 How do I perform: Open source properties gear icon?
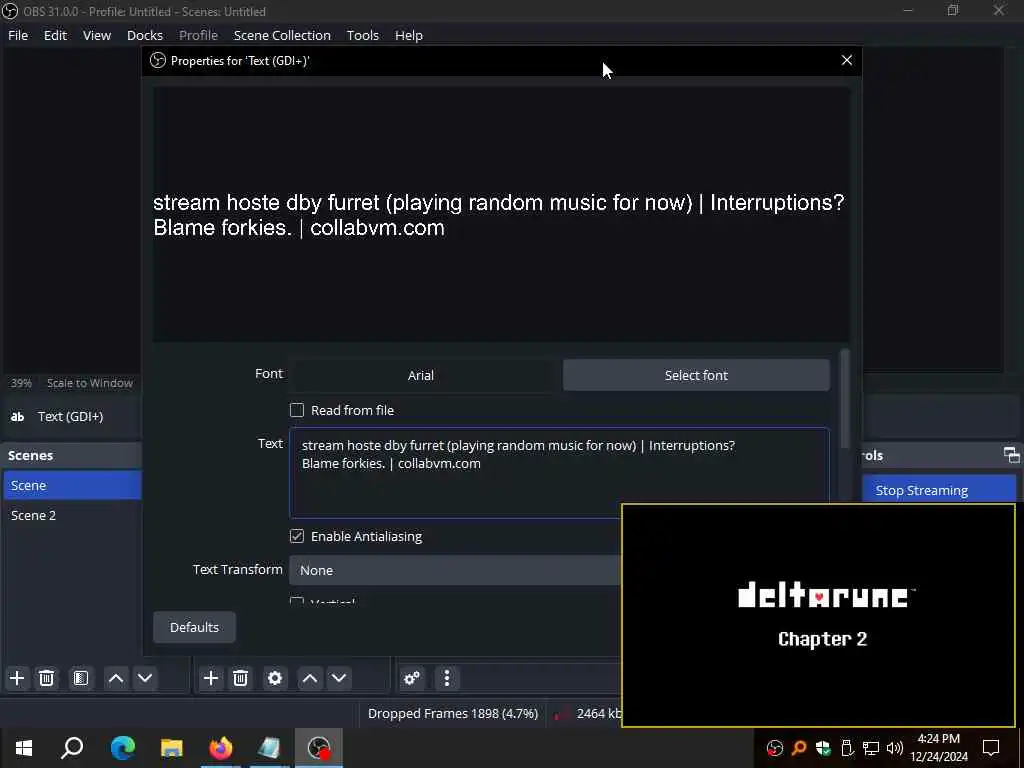click(x=275, y=678)
